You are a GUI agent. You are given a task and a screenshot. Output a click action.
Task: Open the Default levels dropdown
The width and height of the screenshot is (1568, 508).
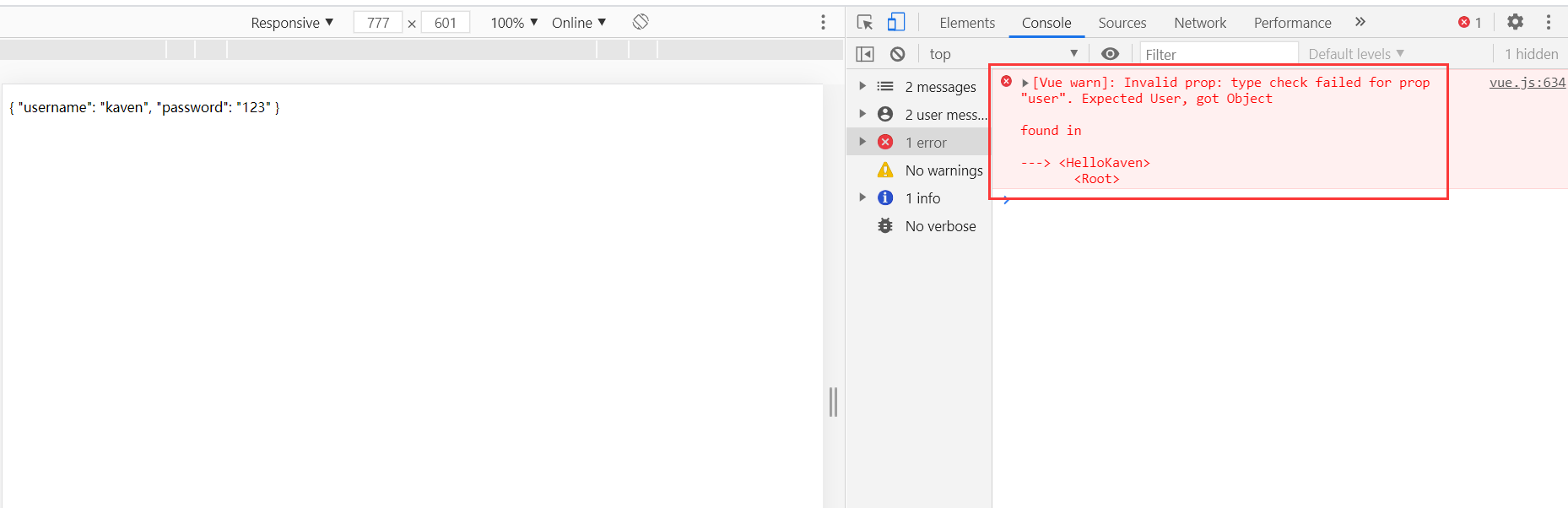click(1356, 54)
